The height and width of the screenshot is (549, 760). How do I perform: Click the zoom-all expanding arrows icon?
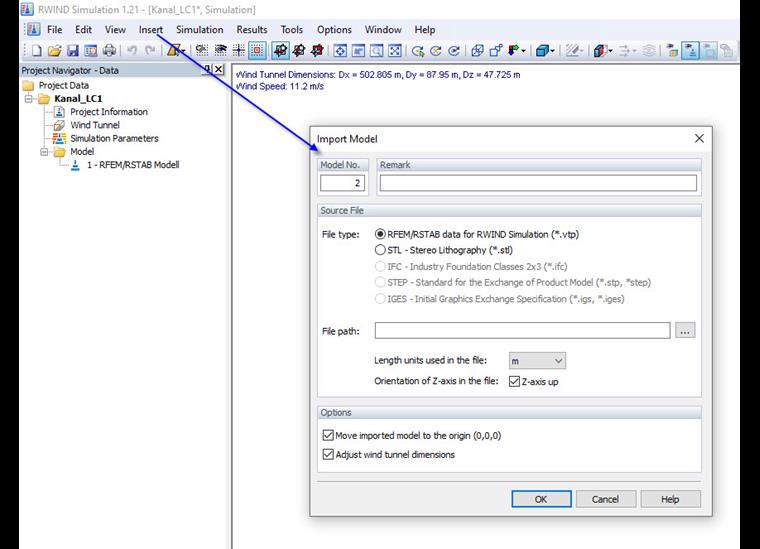point(395,50)
